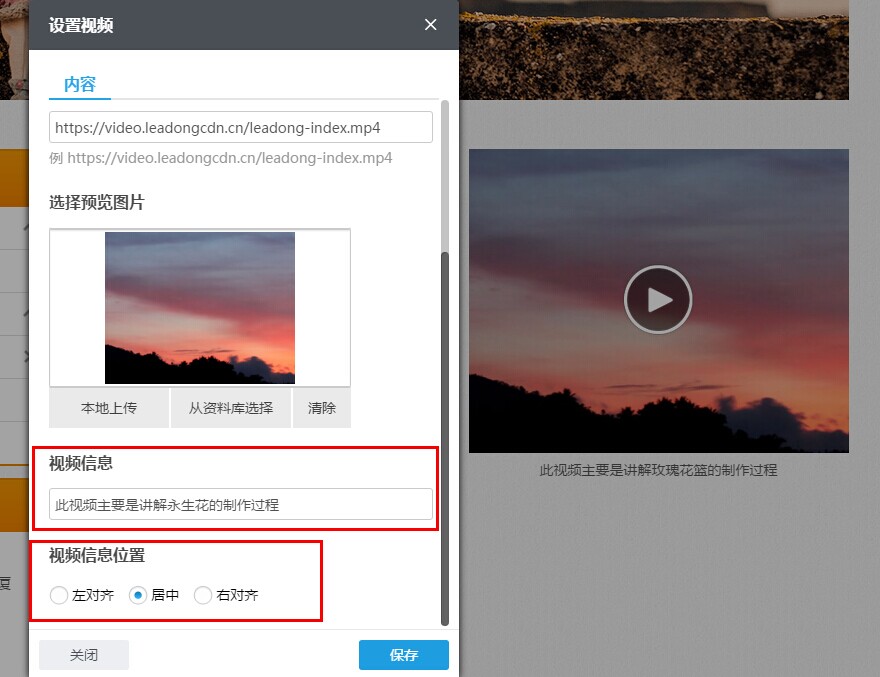880x677 pixels.
Task: Select the 居中 alignment option
Action: tap(136, 595)
